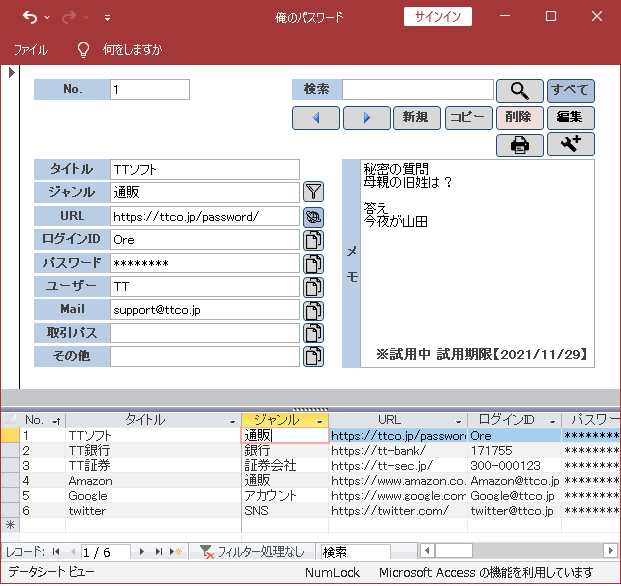Screen dimensions: 621x586
Task: Click horizontal scrollbar left arrow
Action: point(427,551)
